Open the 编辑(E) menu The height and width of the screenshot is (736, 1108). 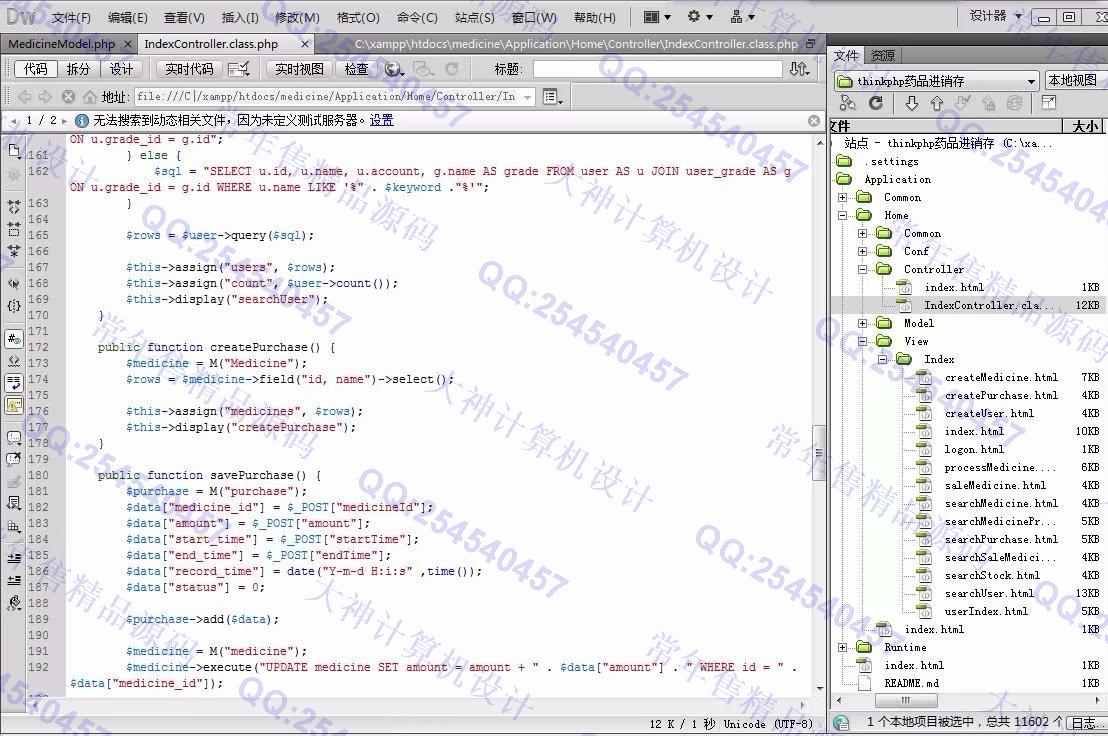(x=128, y=17)
